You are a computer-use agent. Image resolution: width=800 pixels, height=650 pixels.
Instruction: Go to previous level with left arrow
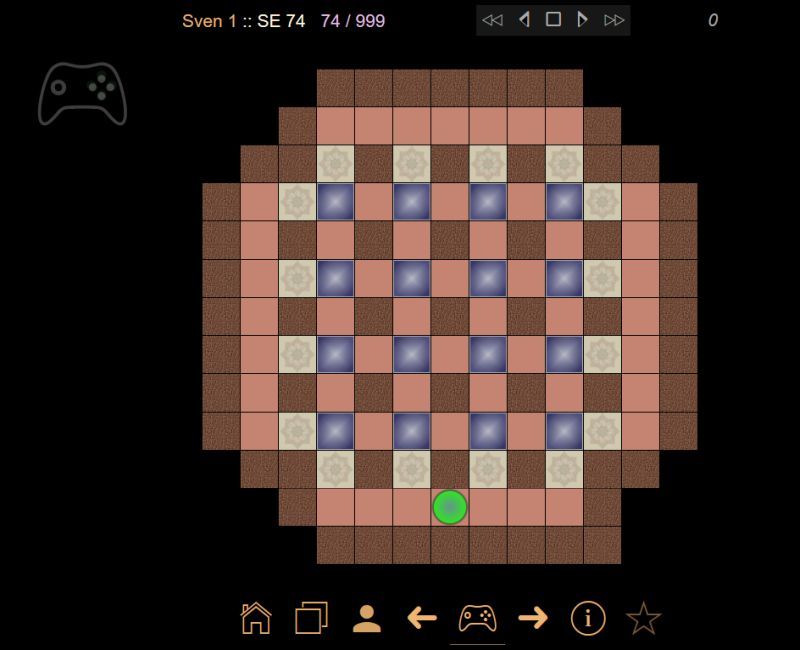(x=422, y=618)
